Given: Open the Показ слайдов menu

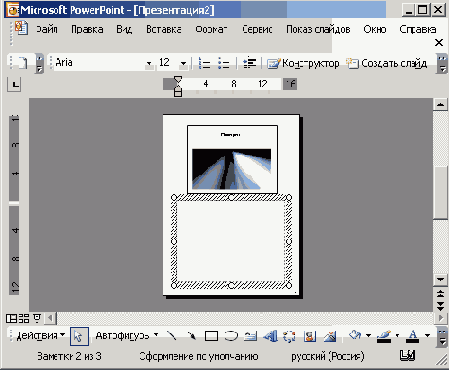Looking at the screenshot, I should coord(318,29).
